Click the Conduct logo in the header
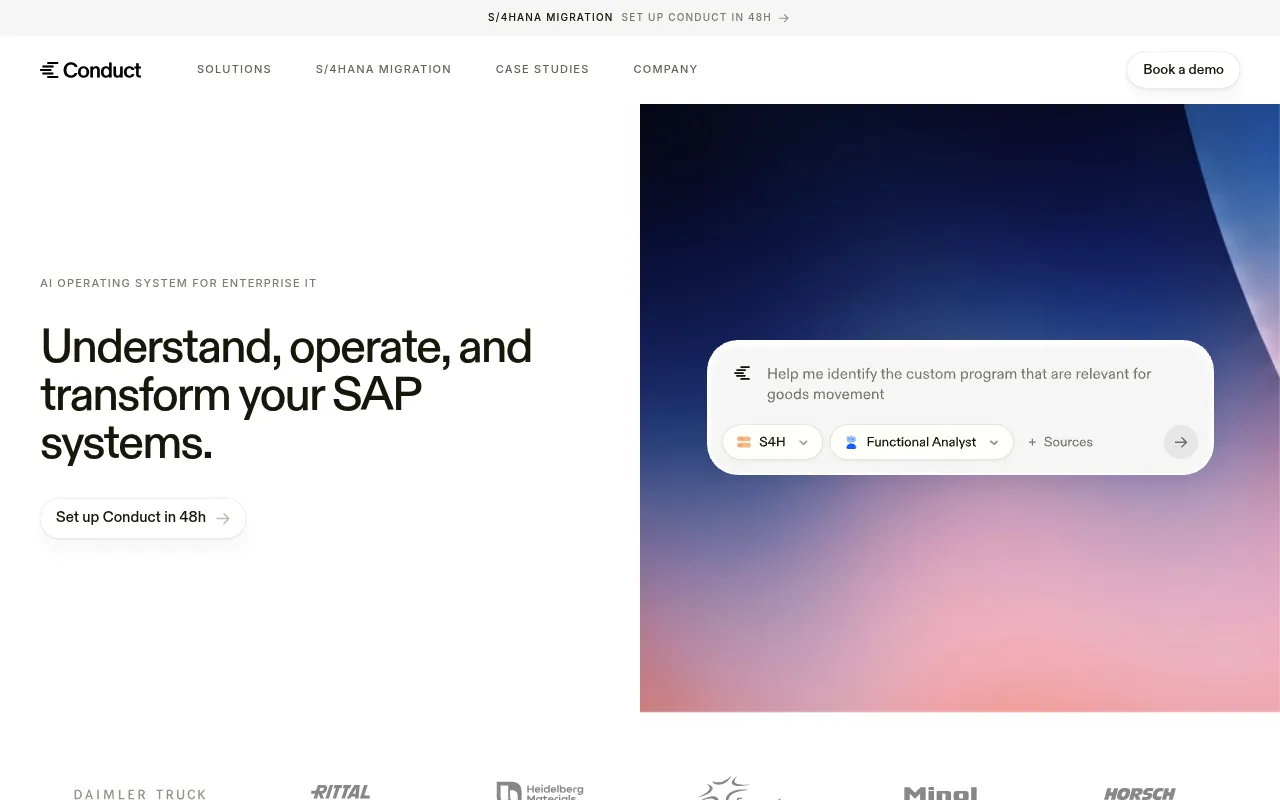Viewport: 1280px width, 800px height. point(91,70)
